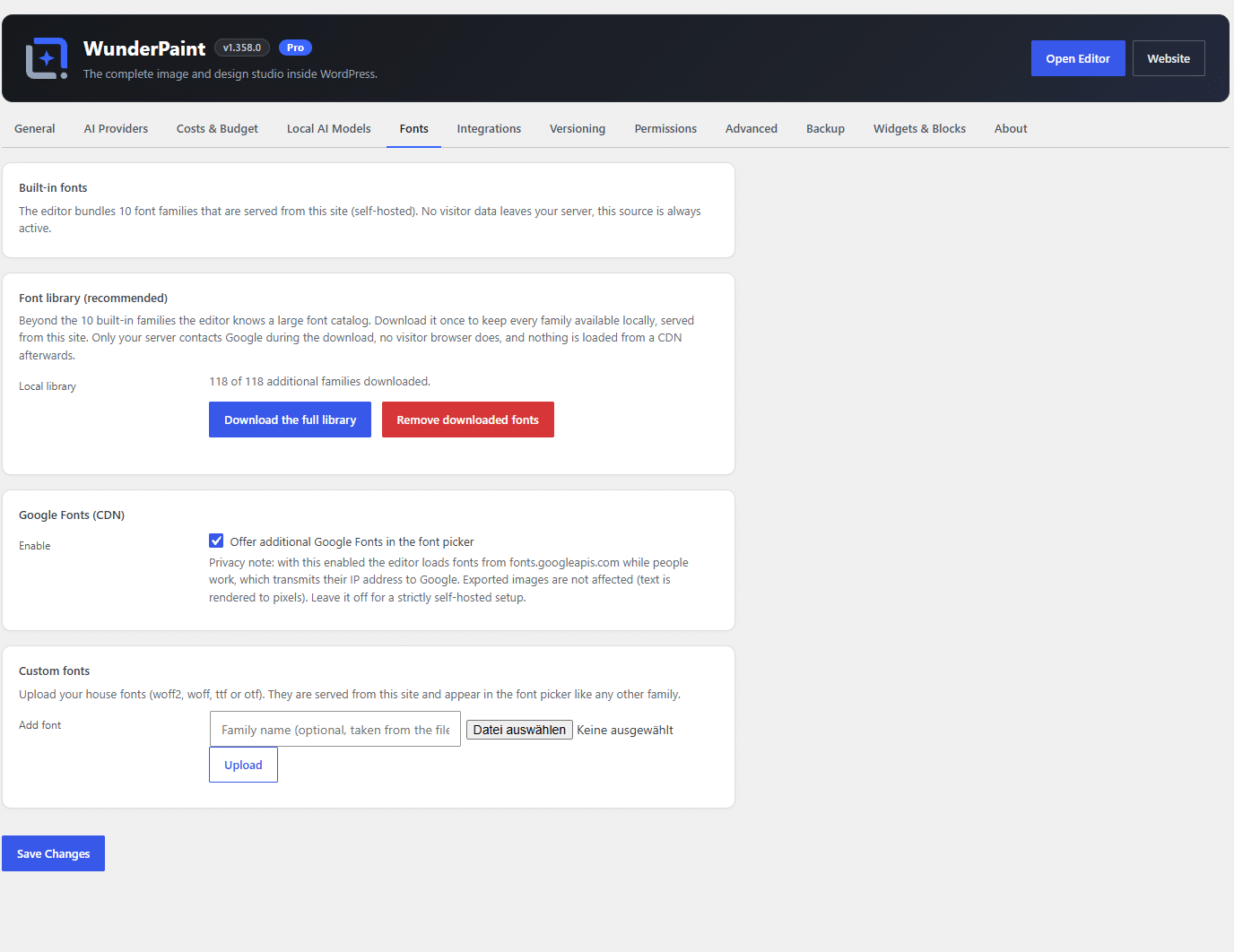Screen dimensions: 1234x952
Task: Open the Local AI Models tab
Action: tap(329, 129)
